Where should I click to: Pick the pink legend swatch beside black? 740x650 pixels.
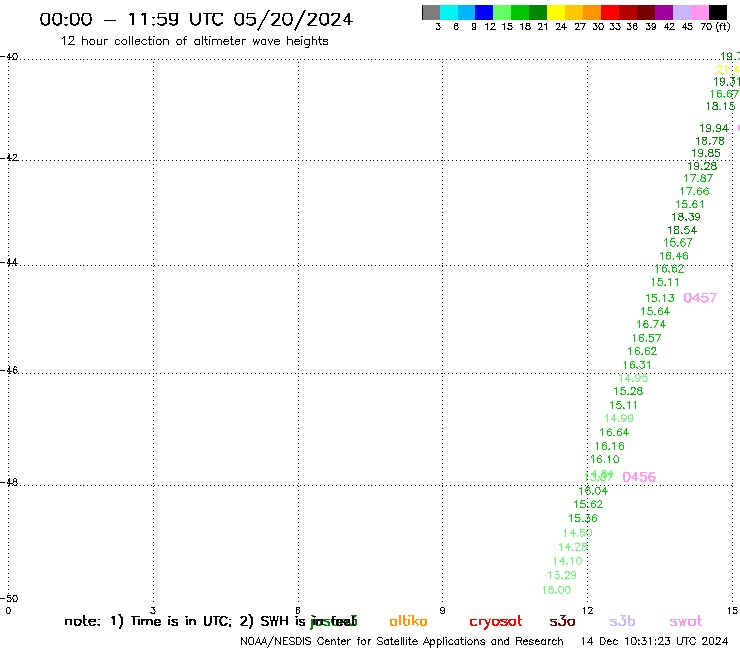click(700, 12)
